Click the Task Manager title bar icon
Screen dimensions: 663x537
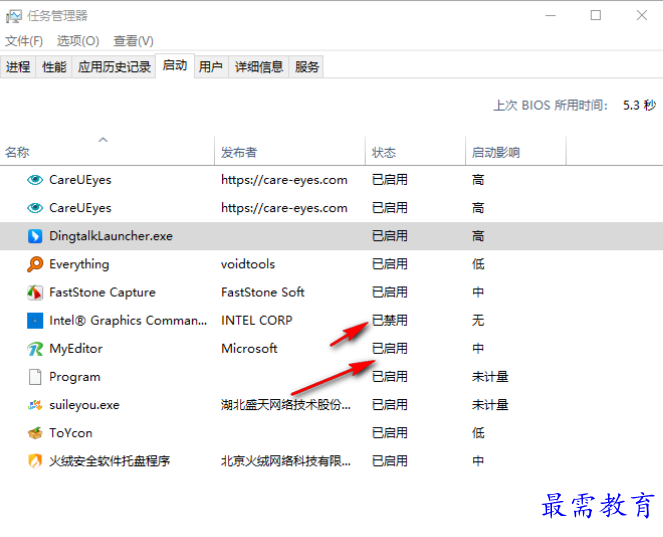[x=14, y=16]
